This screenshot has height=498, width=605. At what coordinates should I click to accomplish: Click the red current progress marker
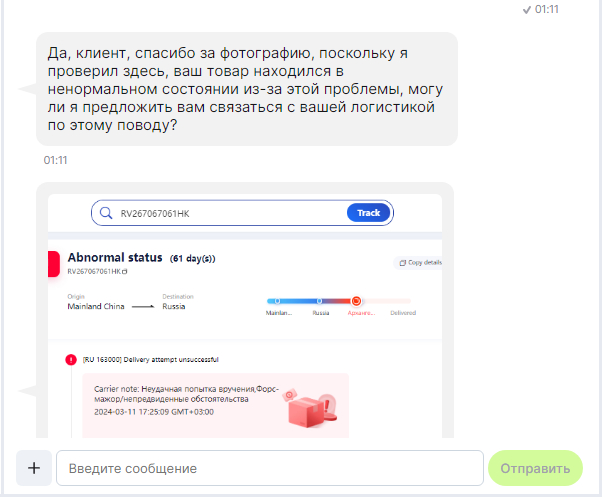357,301
